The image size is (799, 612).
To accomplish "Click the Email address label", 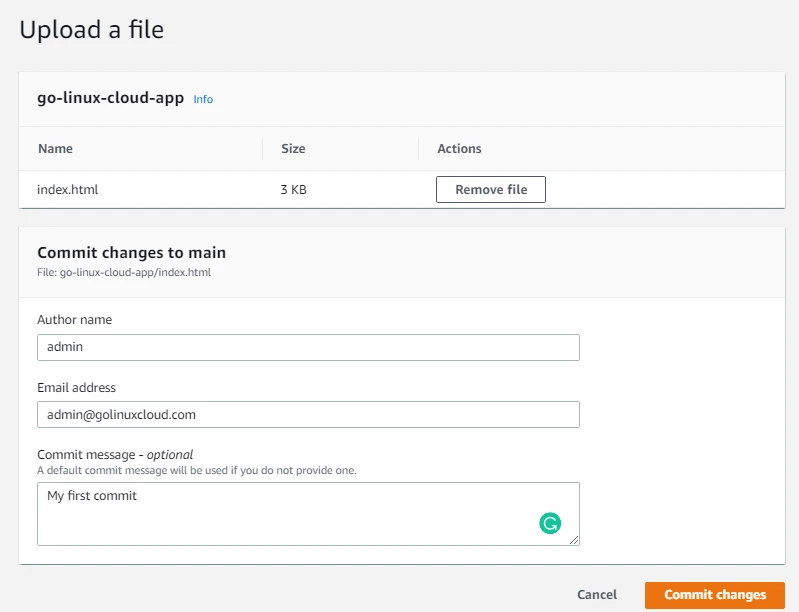I will (x=76, y=387).
